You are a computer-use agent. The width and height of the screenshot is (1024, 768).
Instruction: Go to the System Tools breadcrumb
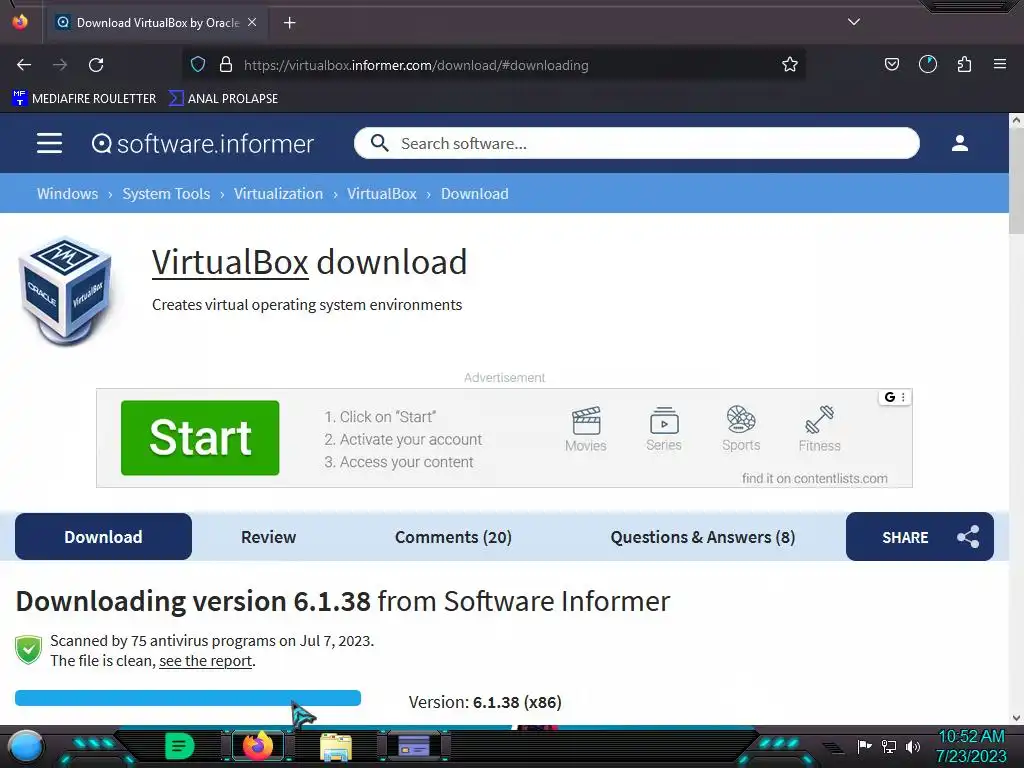pos(167,194)
